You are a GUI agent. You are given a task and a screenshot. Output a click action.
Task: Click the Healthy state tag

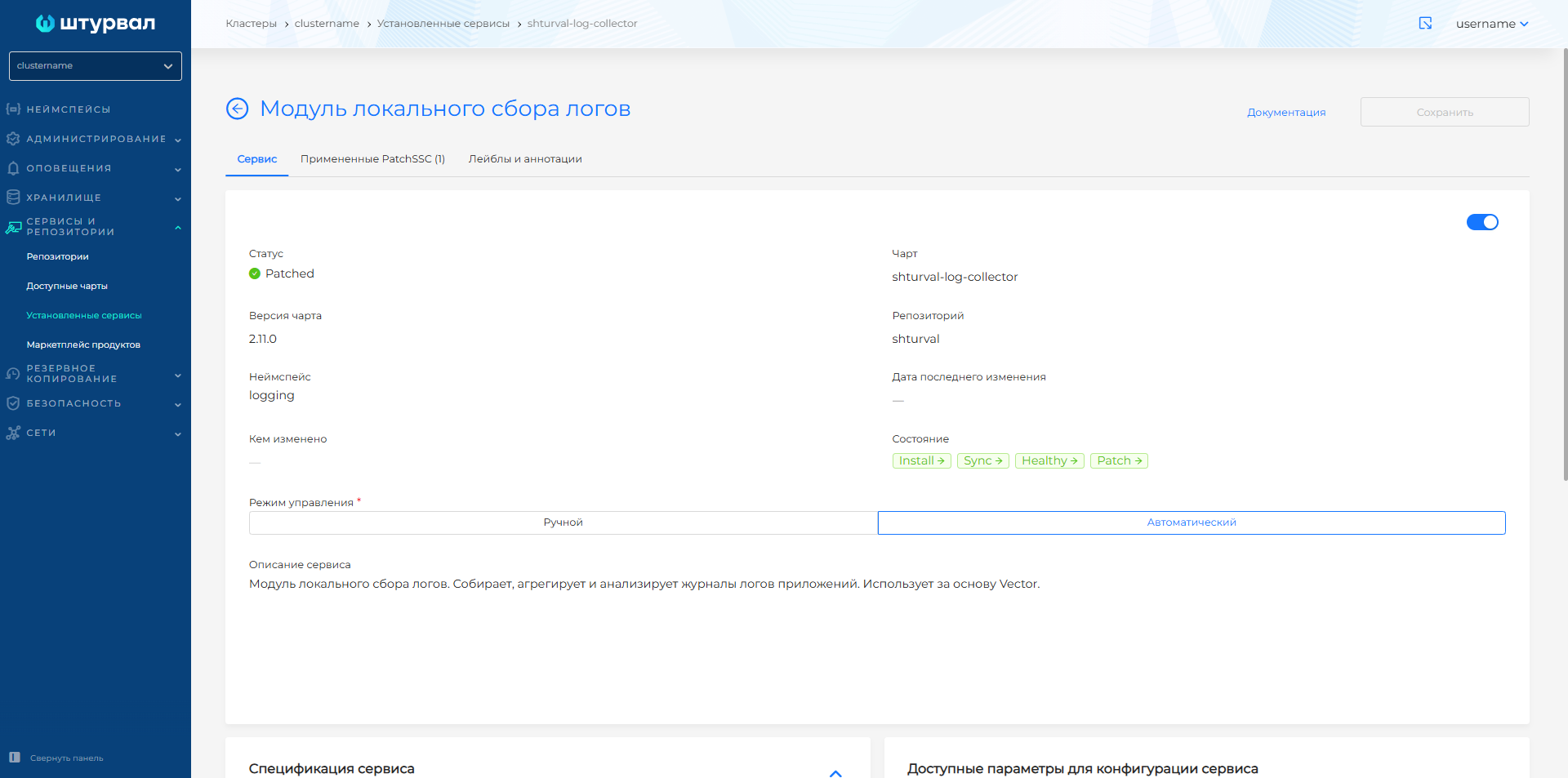(x=1049, y=461)
